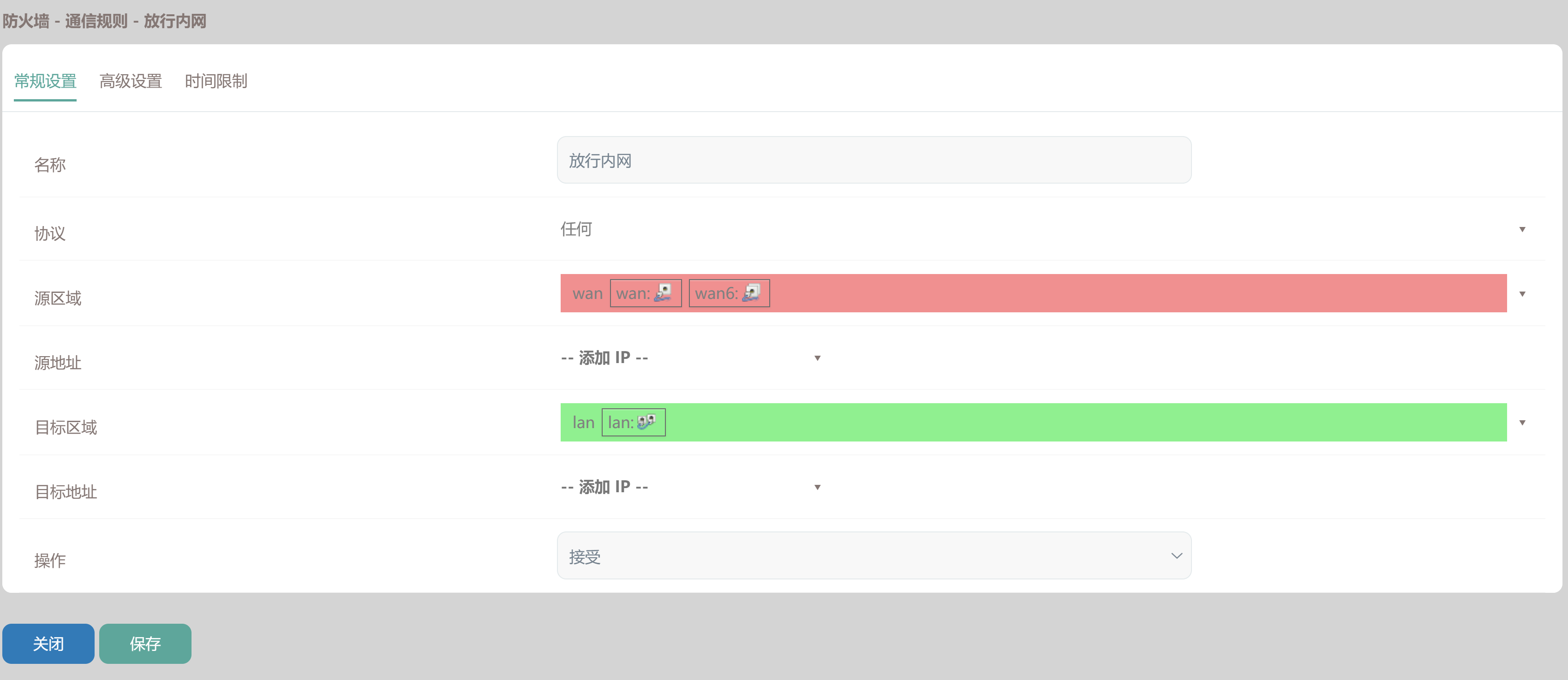Click the 保存 button
The height and width of the screenshot is (680, 1568).
pos(145,644)
